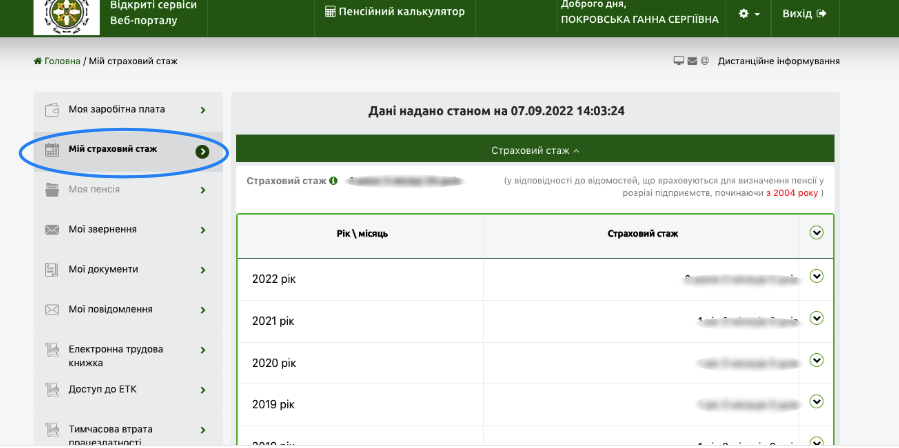Click round arrow beside Мій страховий стаж

pos(202,151)
